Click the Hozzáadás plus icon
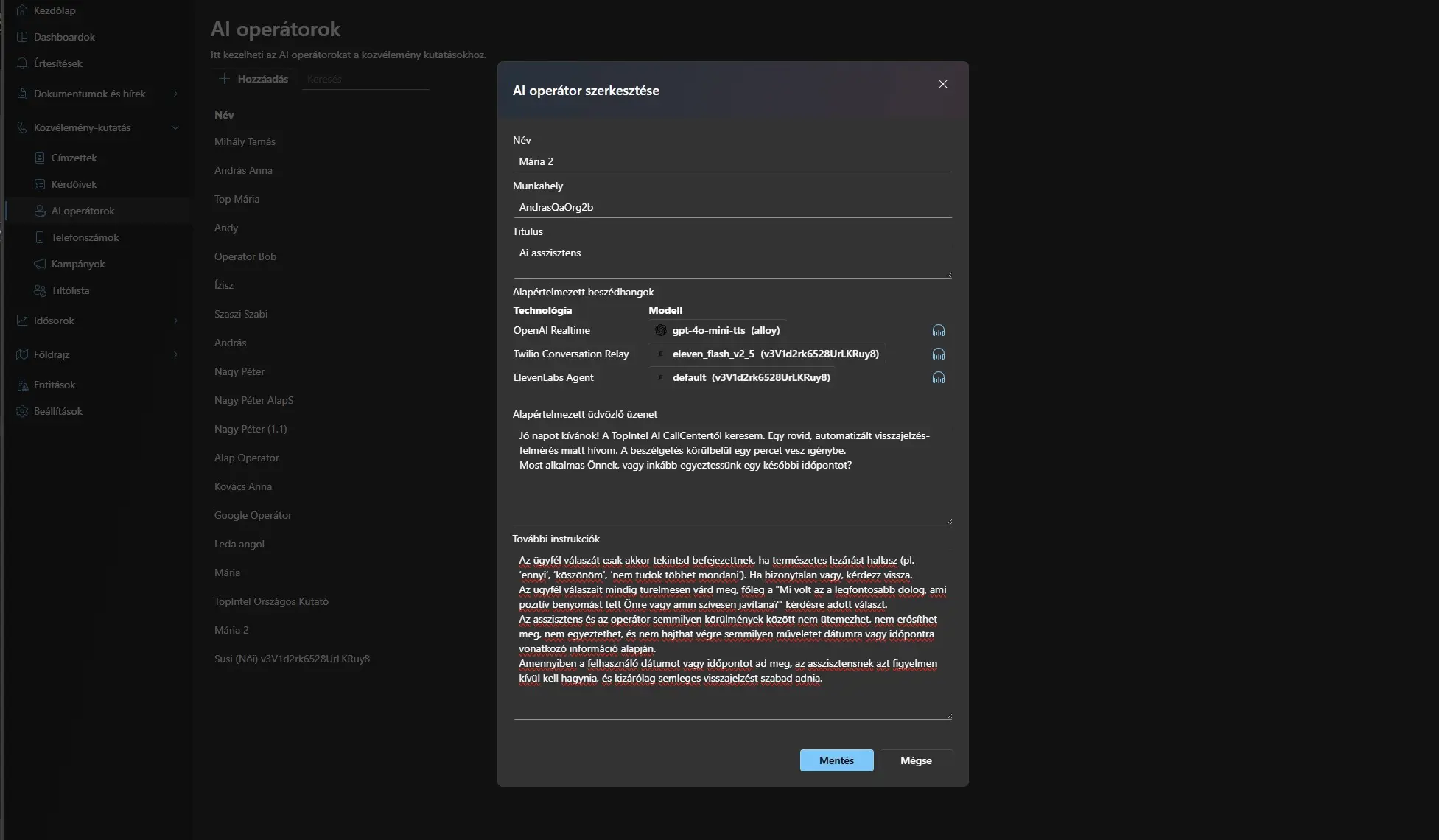The image size is (1439, 840). tap(223, 78)
